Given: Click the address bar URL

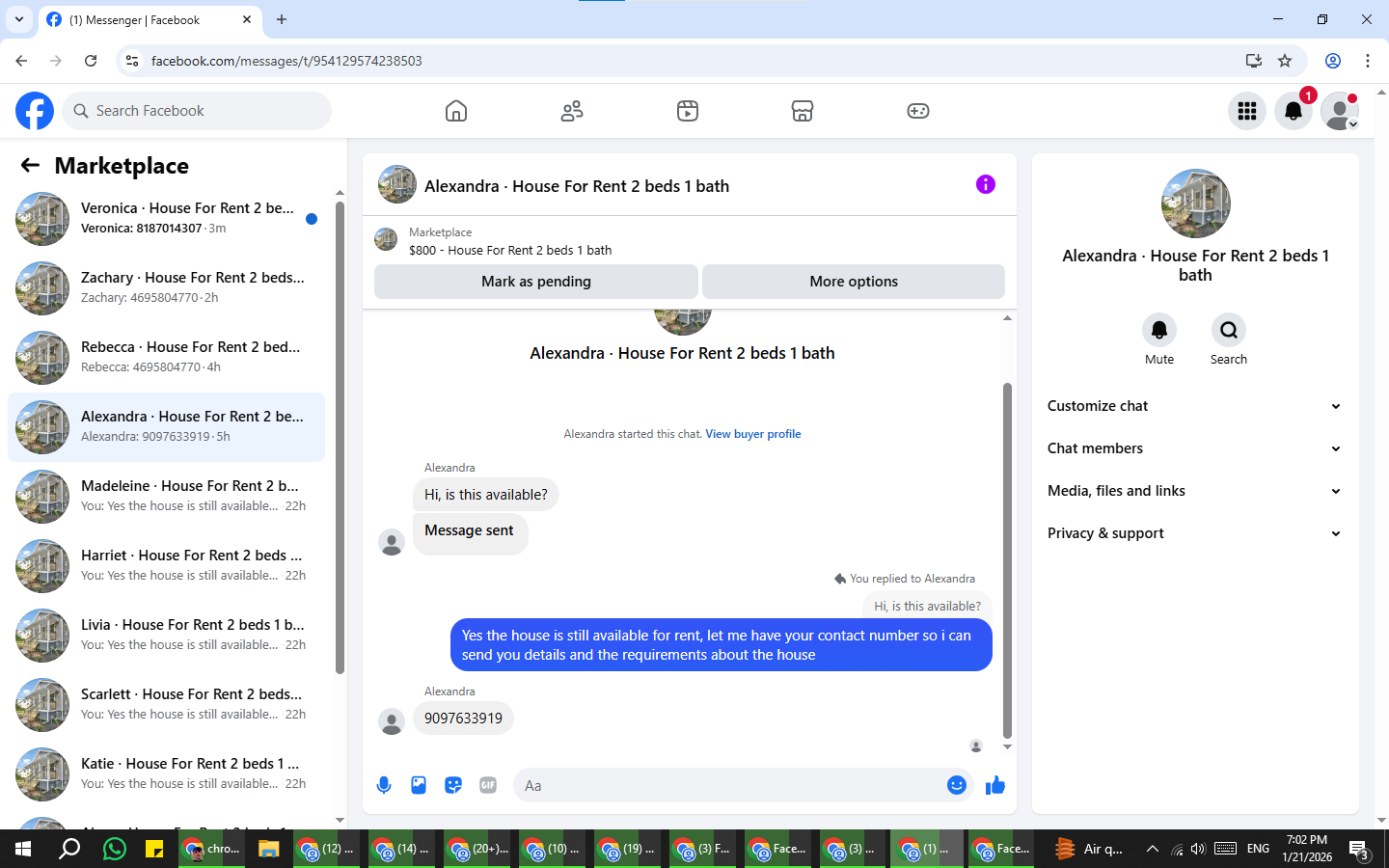Looking at the screenshot, I should pyautogui.click(x=286, y=61).
